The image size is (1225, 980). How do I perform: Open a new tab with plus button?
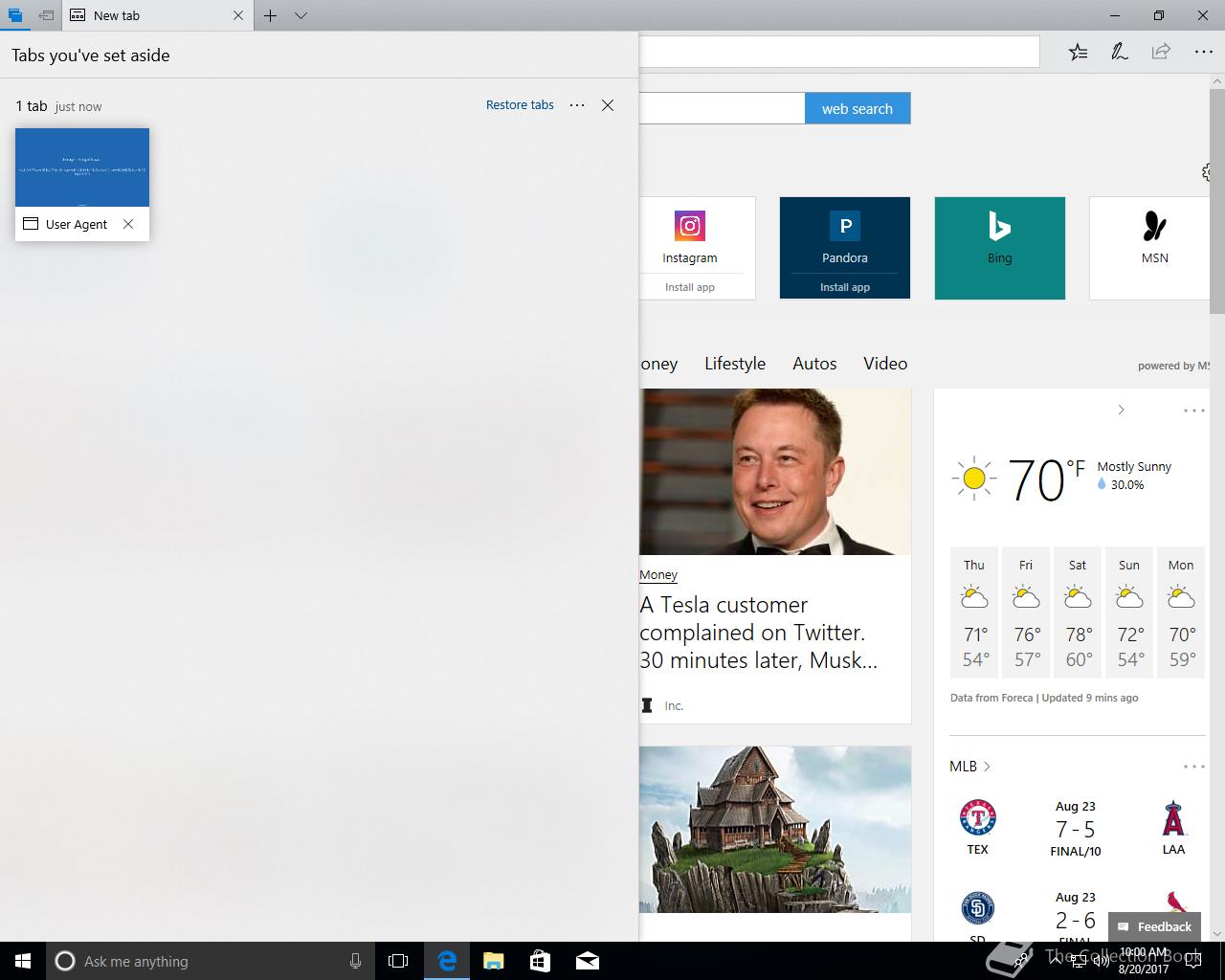[271, 15]
